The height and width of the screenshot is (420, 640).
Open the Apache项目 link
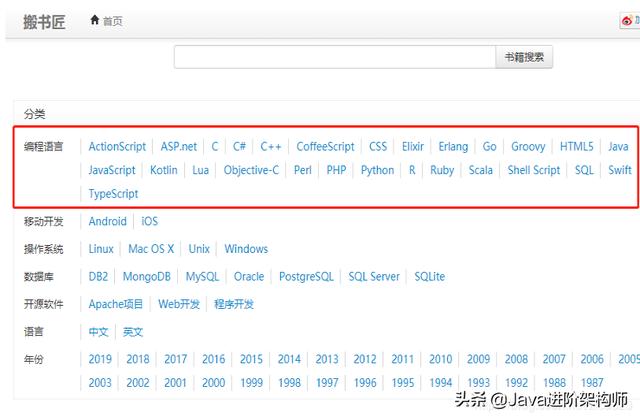[x=116, y=304]
